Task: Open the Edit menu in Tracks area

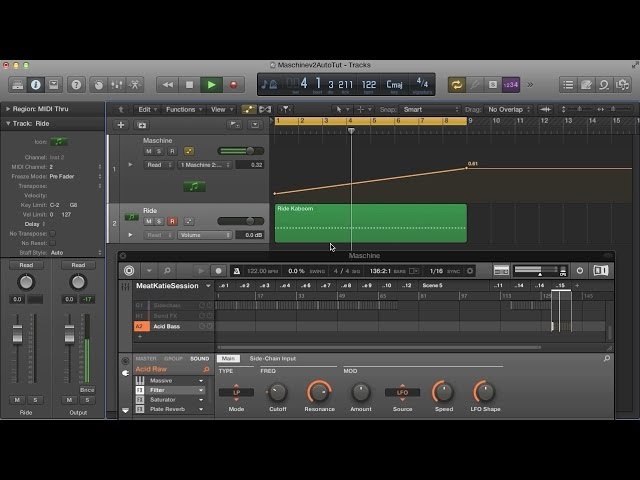Action: click(147, 109)
